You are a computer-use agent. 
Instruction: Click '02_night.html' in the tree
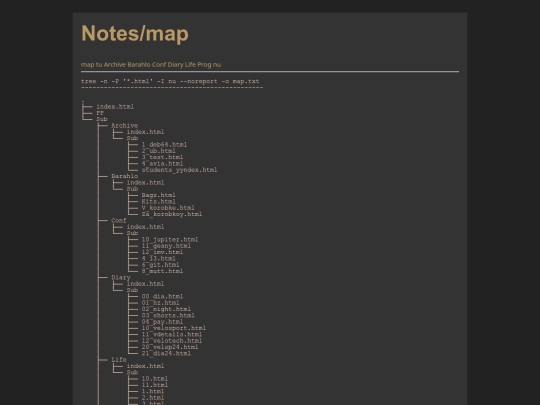(x=166, y=309)
